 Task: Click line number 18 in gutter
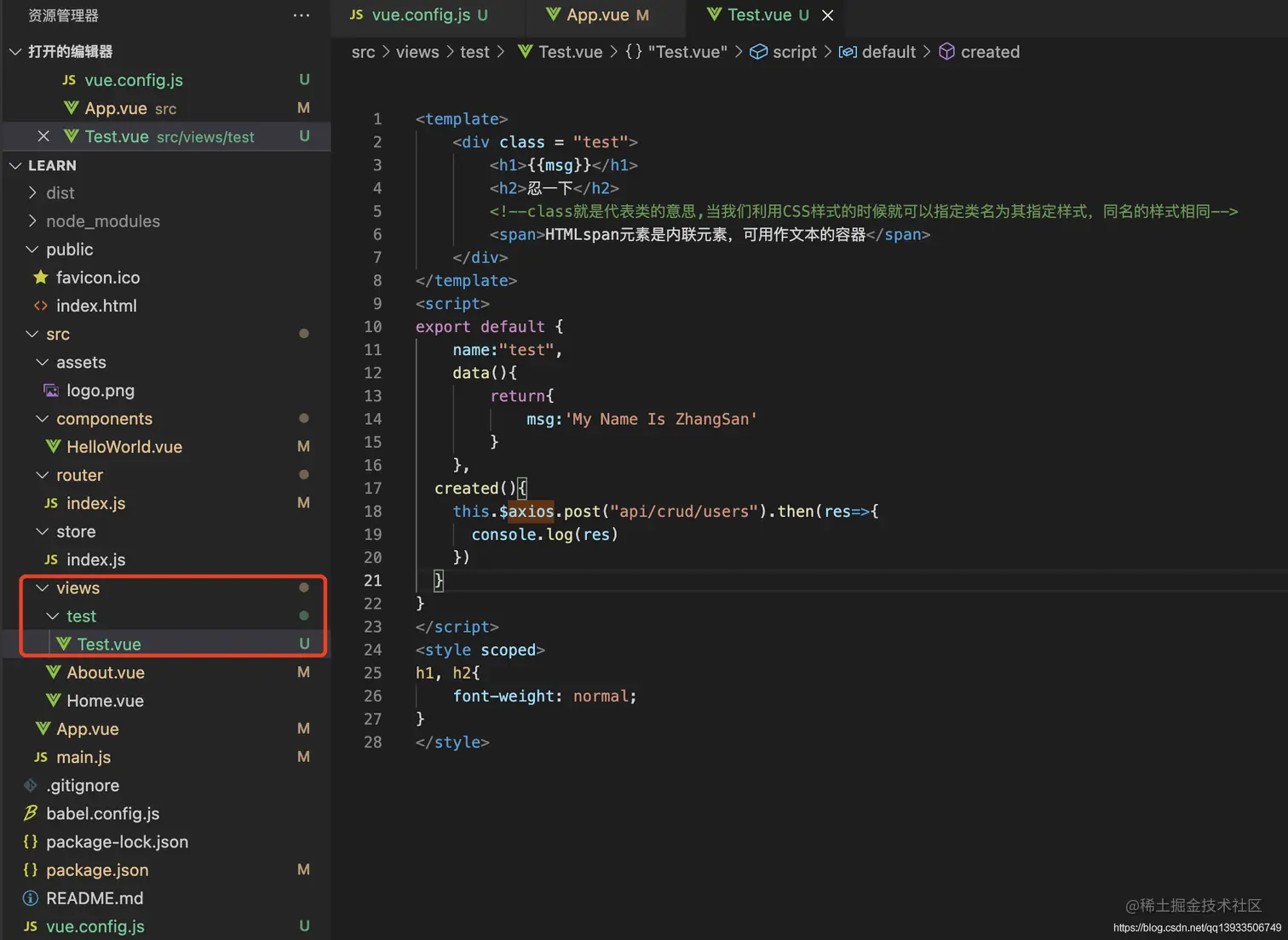pos(372,511)
